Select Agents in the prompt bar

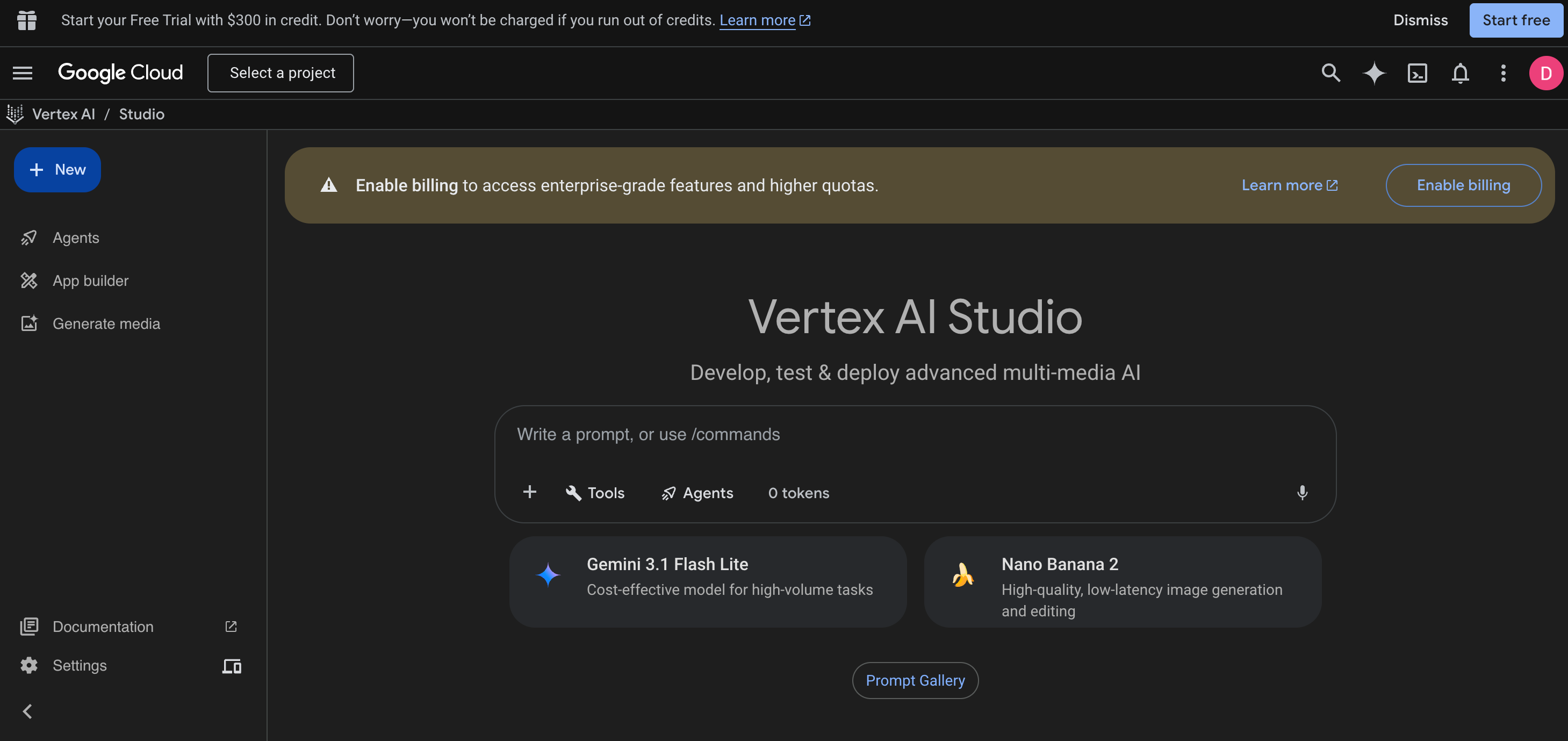coord(697,492)
